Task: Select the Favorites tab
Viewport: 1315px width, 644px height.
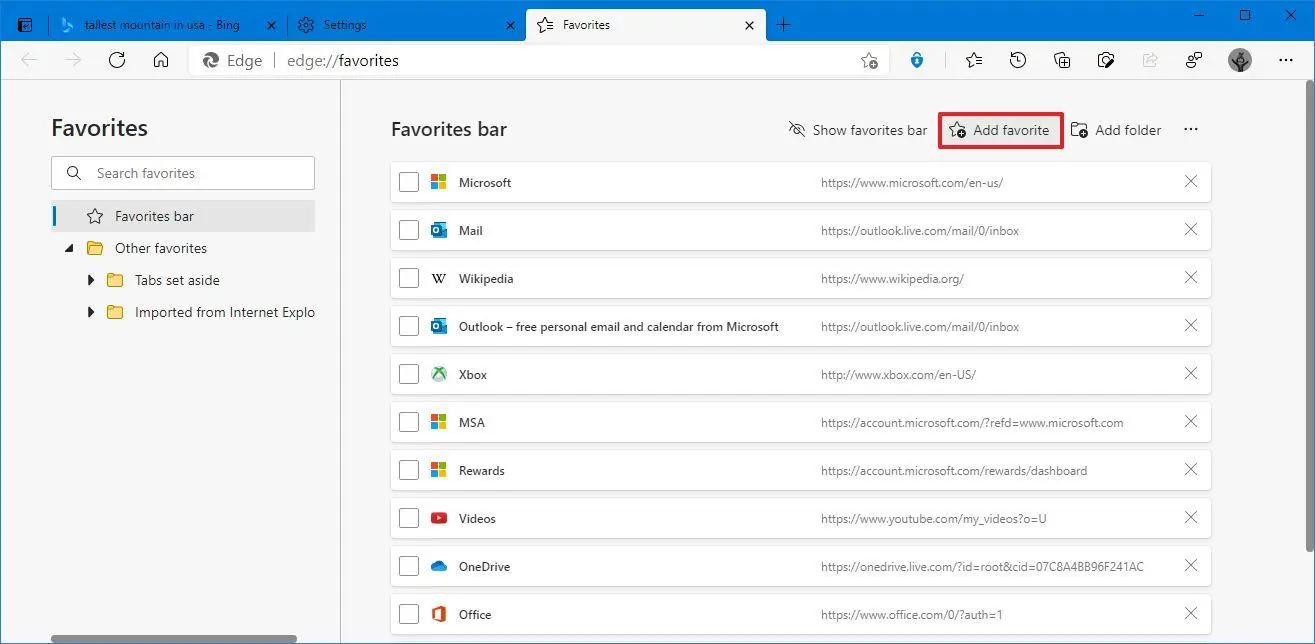Action: [644, 25]
